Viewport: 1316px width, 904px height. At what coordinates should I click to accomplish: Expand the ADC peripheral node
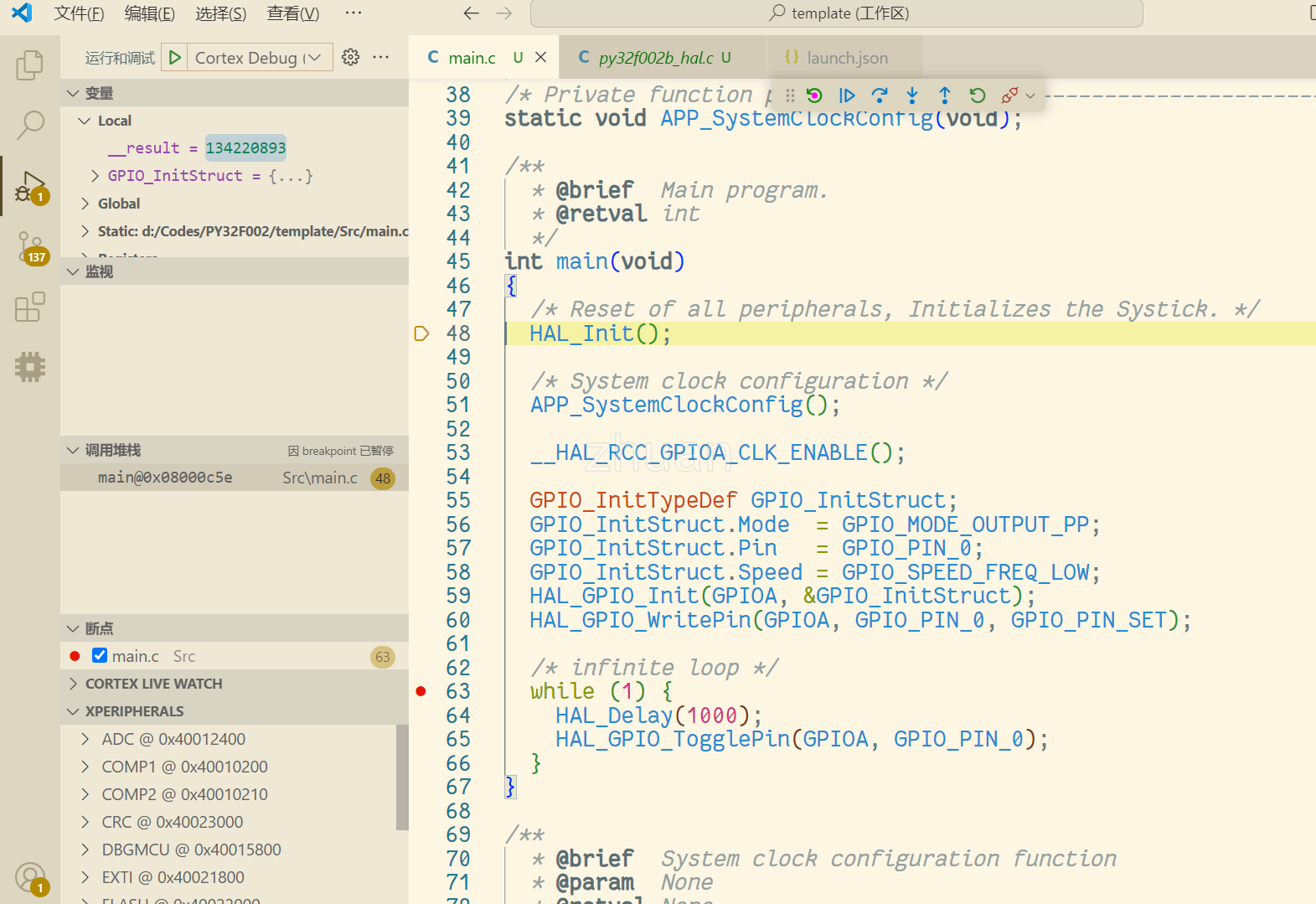pyautogui.click(x=85, y=739)
